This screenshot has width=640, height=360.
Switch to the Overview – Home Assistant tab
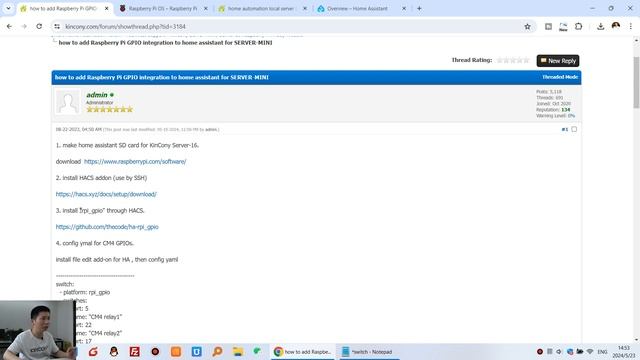357,8
